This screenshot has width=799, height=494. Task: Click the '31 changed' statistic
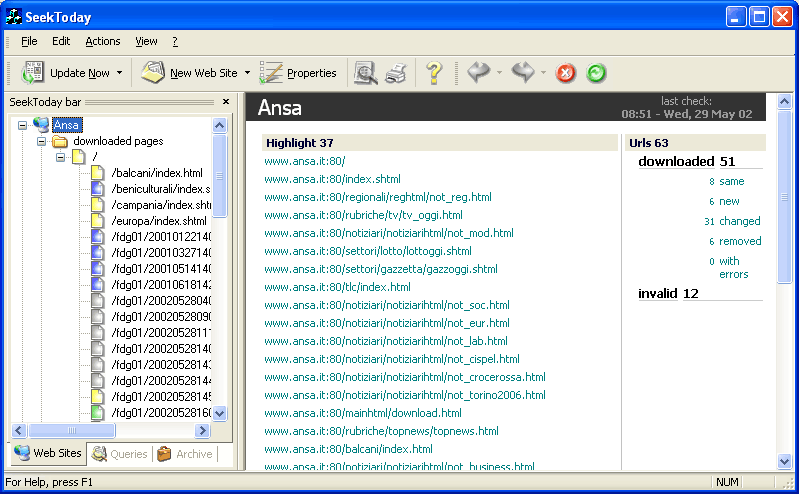(x=732, y=221)
